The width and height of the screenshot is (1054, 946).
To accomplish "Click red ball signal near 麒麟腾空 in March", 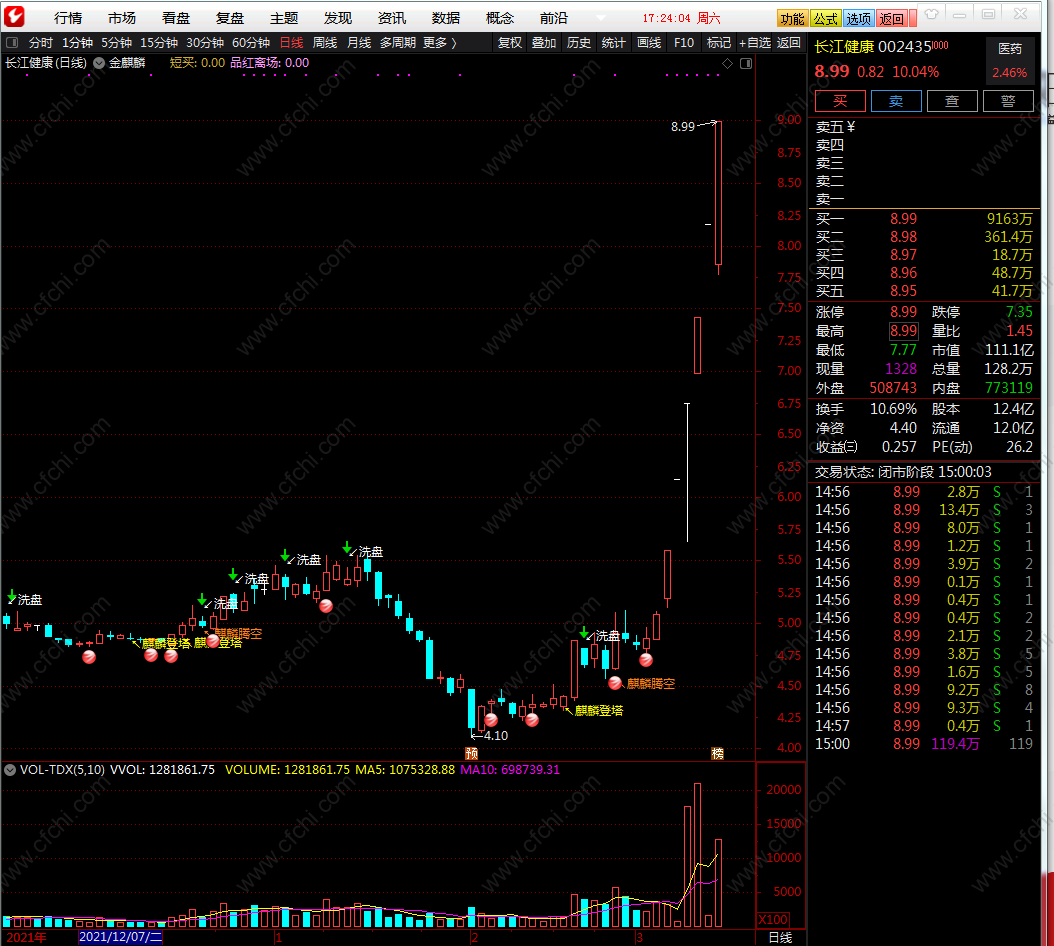I will tap(615, 683).
